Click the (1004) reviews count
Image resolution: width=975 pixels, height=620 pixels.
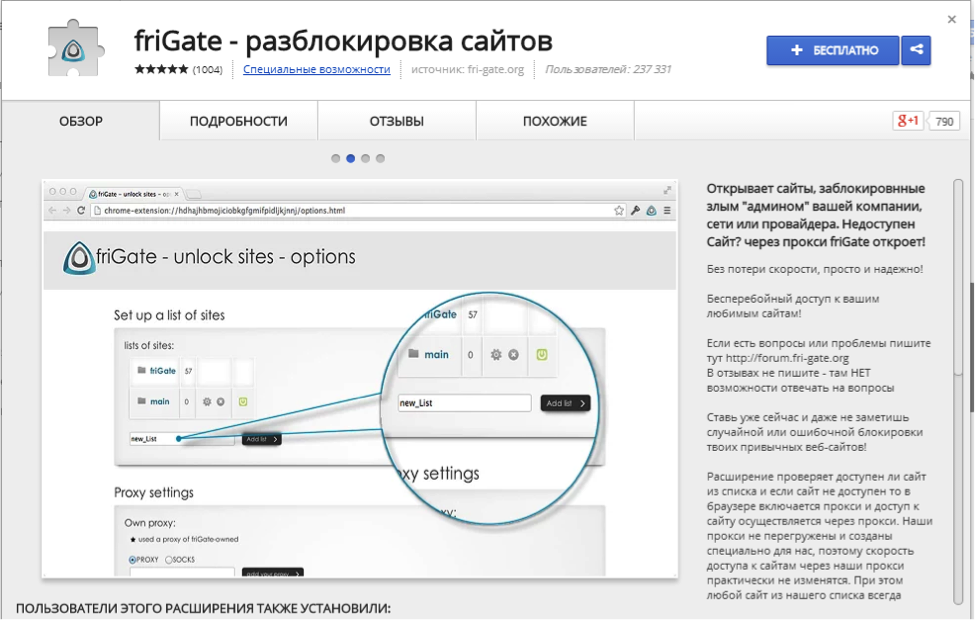tap(207, 70)
